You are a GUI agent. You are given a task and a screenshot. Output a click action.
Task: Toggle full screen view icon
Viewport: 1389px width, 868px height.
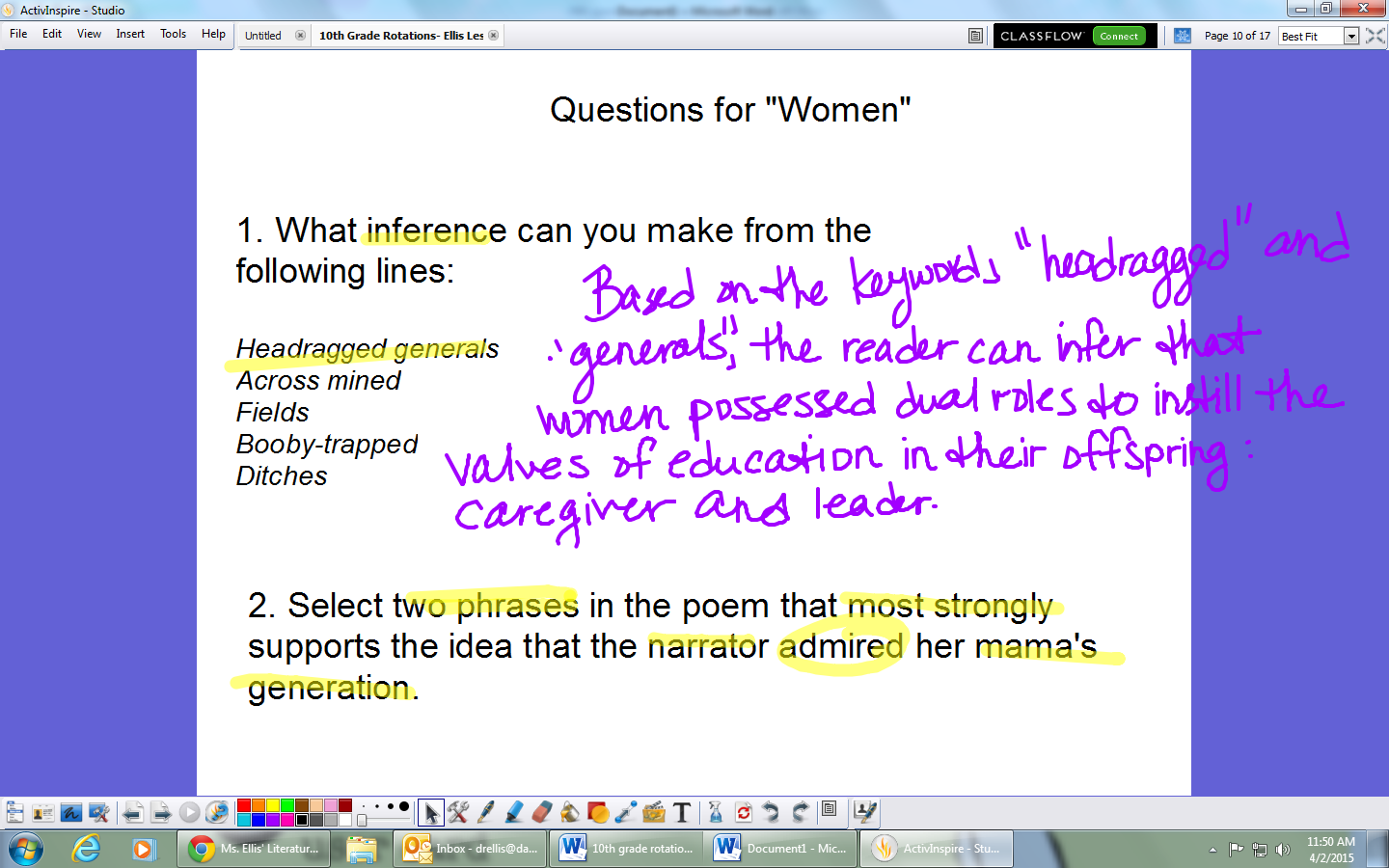pyautogui.click(x=1375, y=36)
